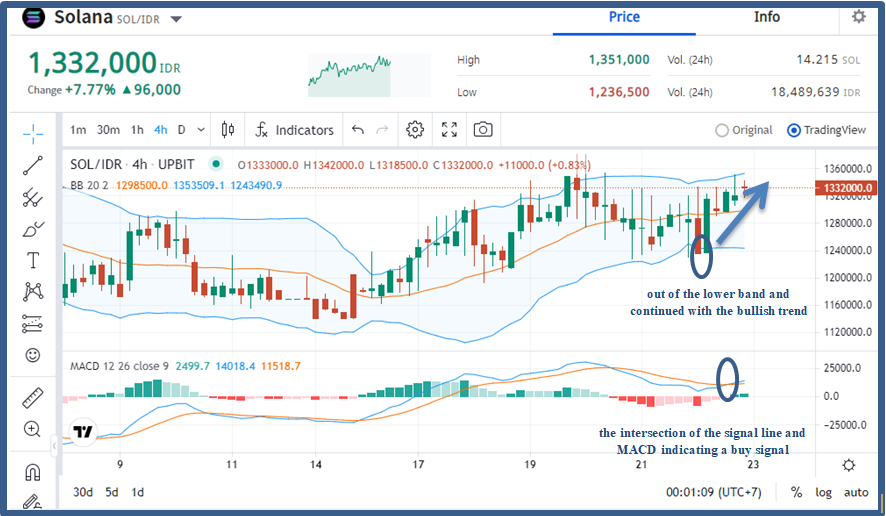Select the crosshair cursor tool
This screenshot has width=886, height=516.
33,133
